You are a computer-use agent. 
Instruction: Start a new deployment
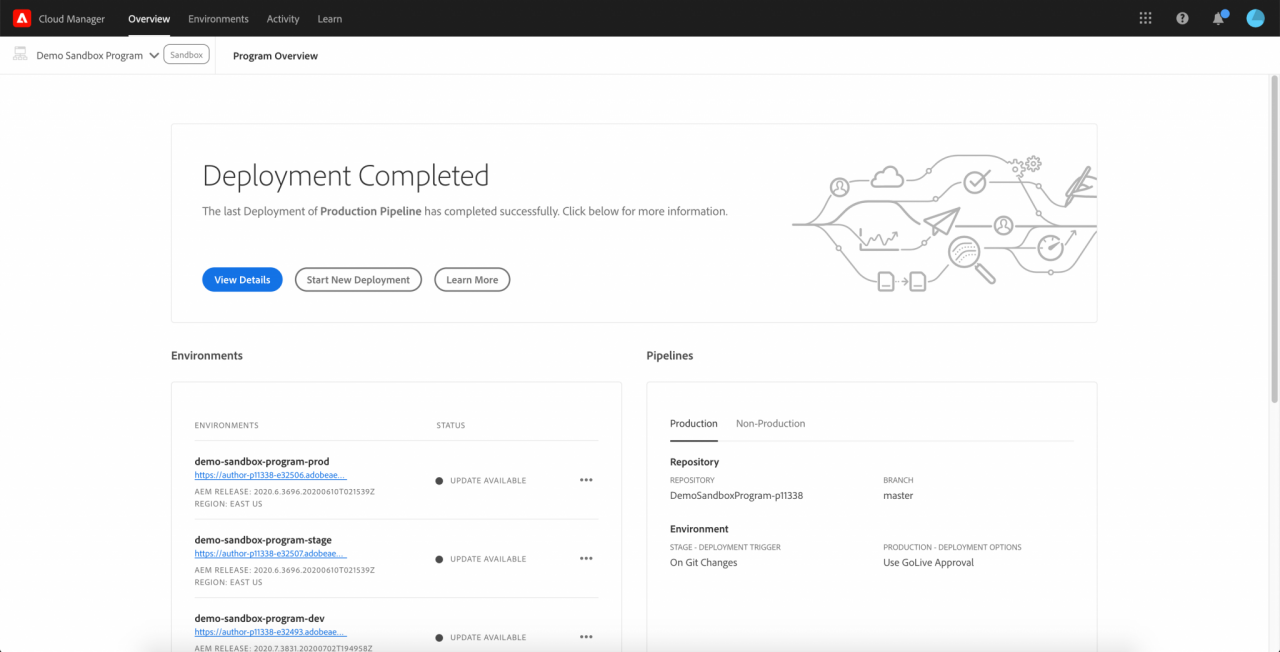tap(358, 279)
